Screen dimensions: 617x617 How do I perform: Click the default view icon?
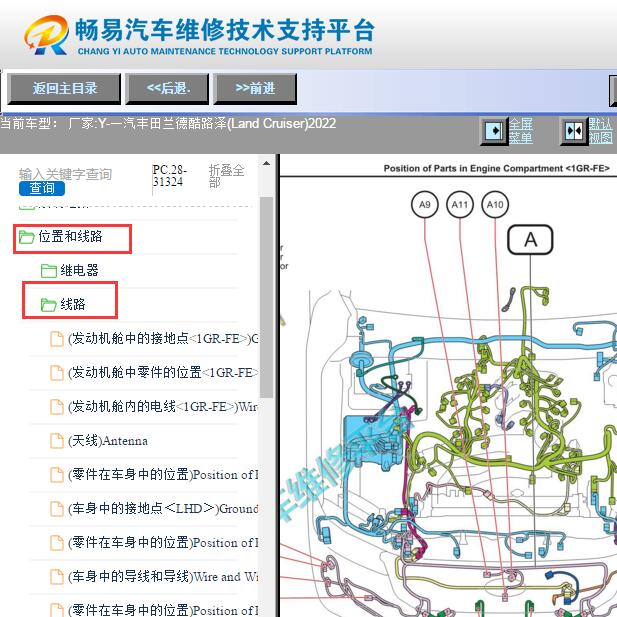[574, 131]
